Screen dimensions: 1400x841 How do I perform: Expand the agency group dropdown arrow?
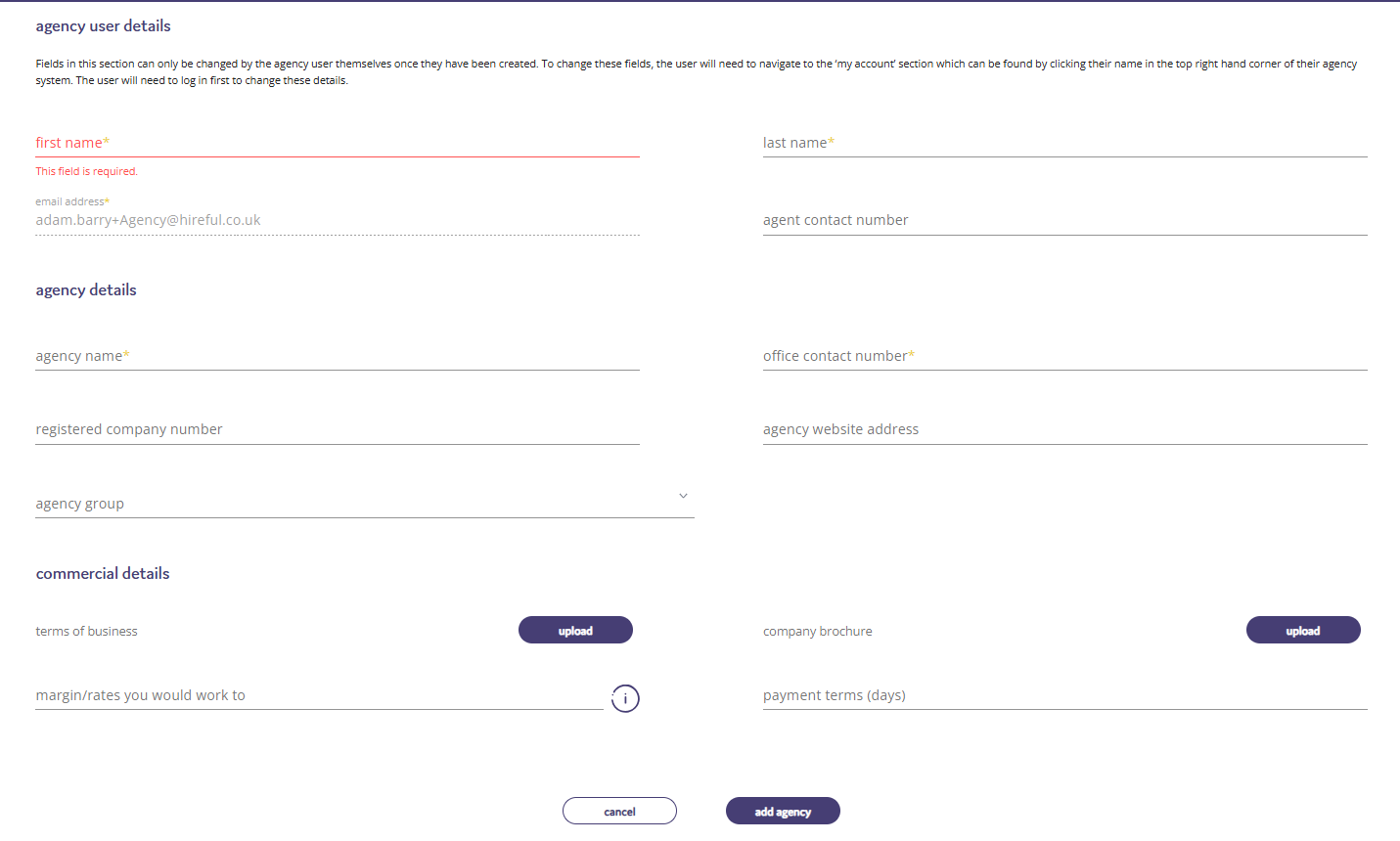pyautogui.click(x=683, y=496)
